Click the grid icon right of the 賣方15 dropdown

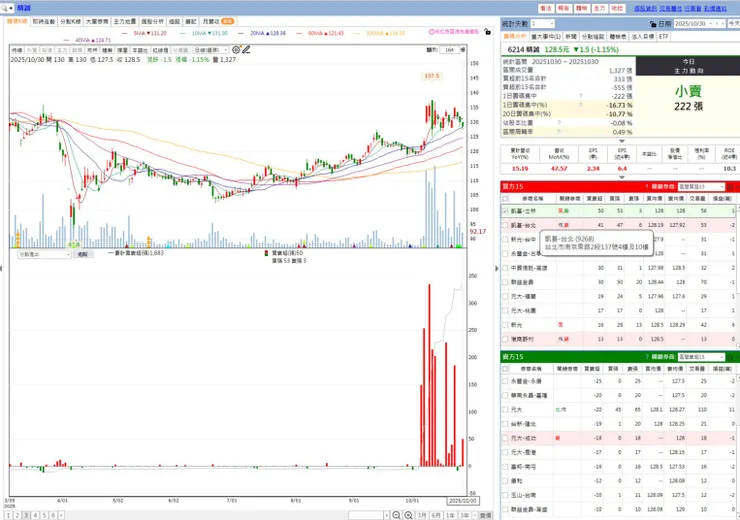click(x=730, y=357)
